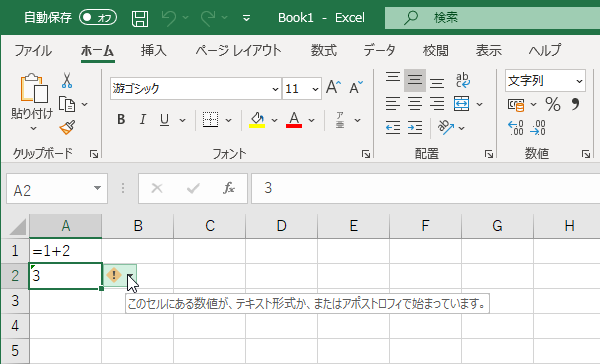Click the Select All corner triangle
The image size is (600, 364).
tap(18, 226)
